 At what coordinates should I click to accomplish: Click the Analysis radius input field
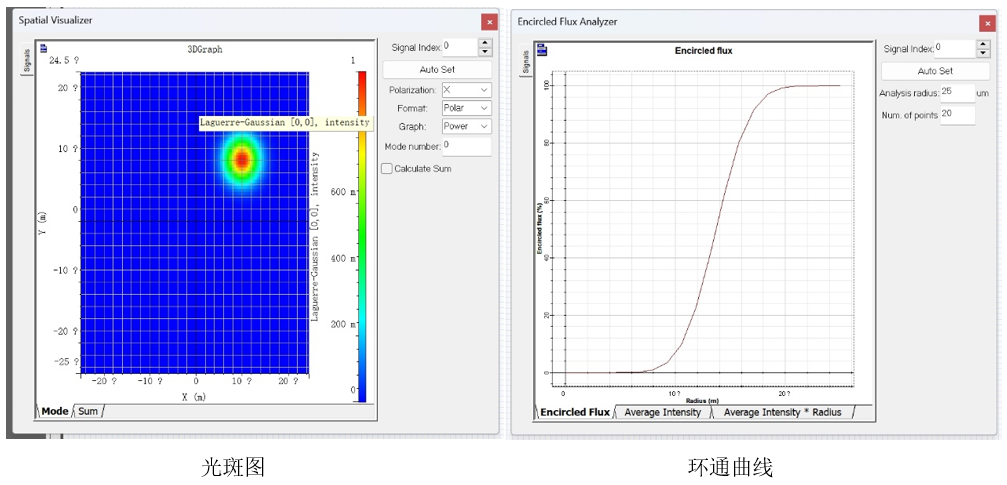958,93
